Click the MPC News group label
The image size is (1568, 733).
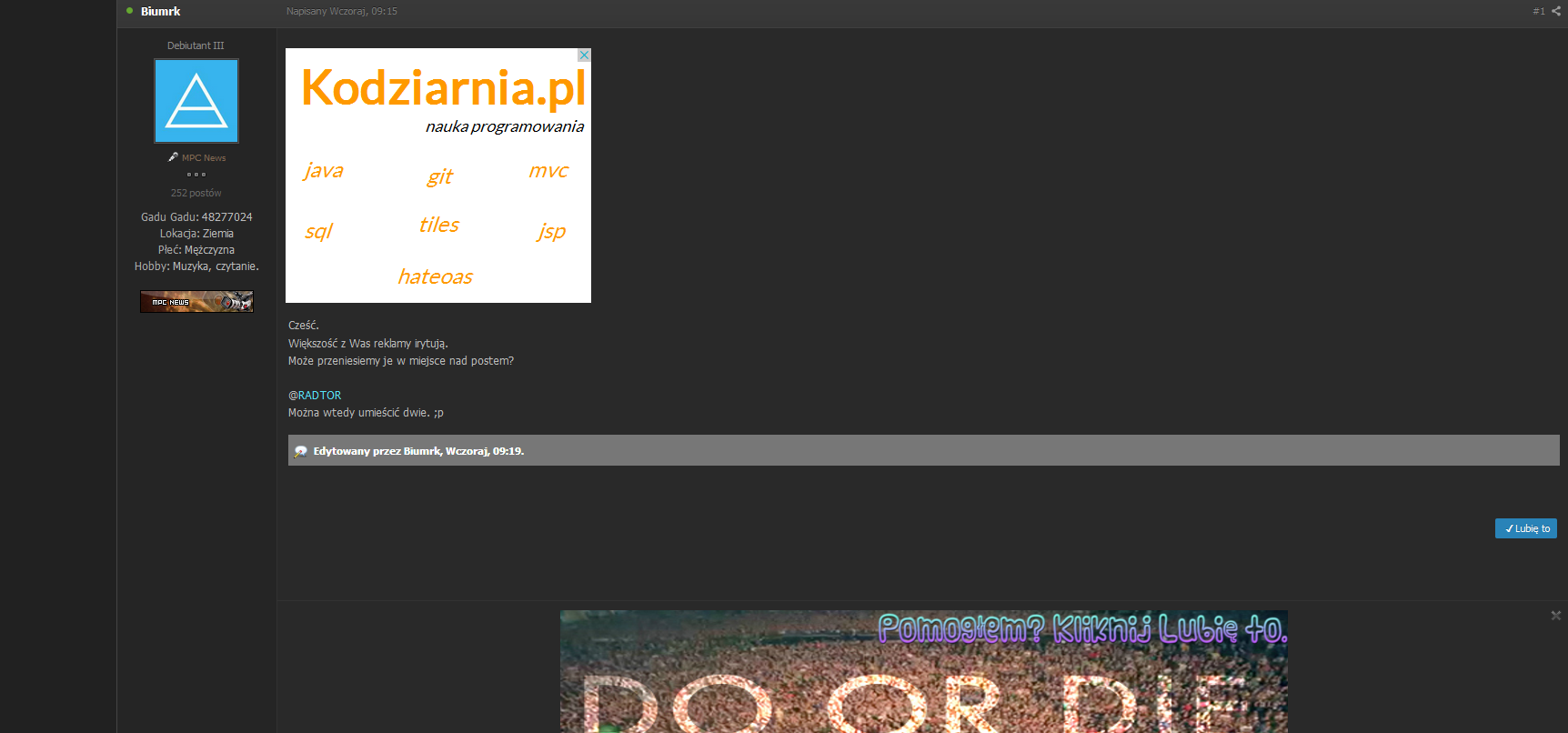[204, 158]
